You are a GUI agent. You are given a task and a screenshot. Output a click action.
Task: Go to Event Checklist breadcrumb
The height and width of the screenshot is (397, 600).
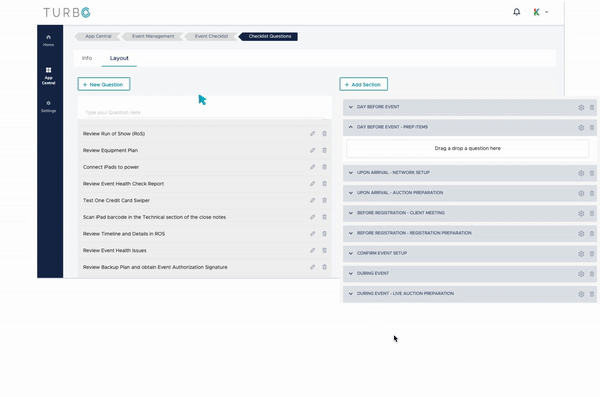tap(211, 36)
